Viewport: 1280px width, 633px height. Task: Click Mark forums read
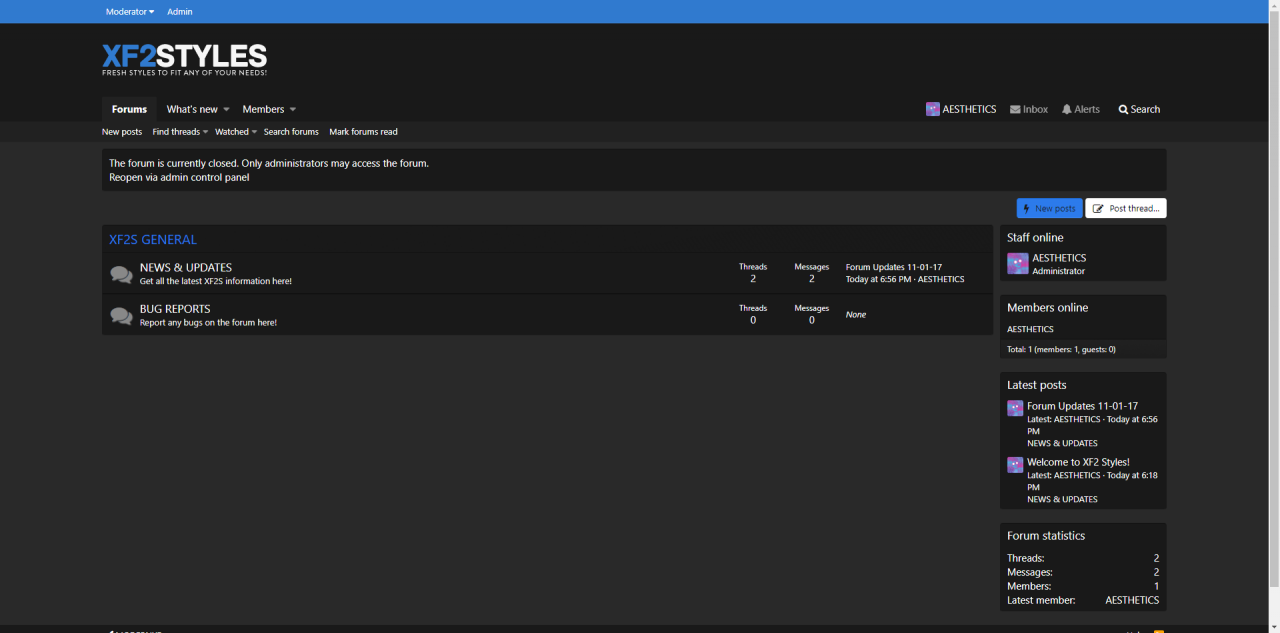[363, 132]
